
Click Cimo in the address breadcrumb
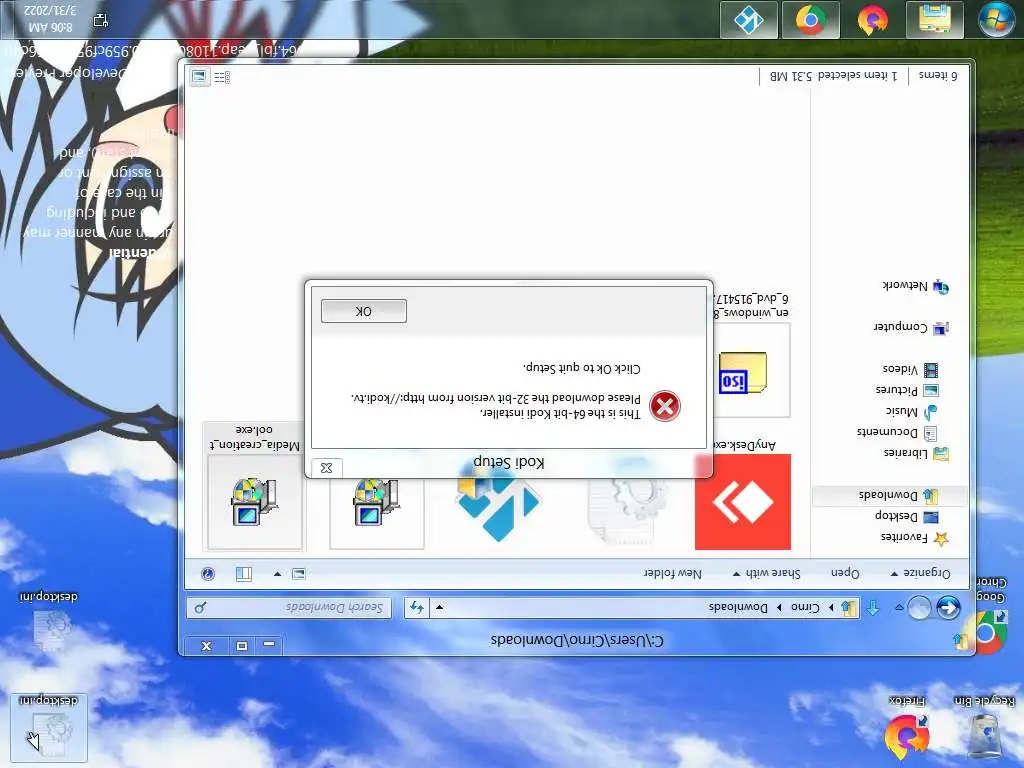click(x=805, y=607)
